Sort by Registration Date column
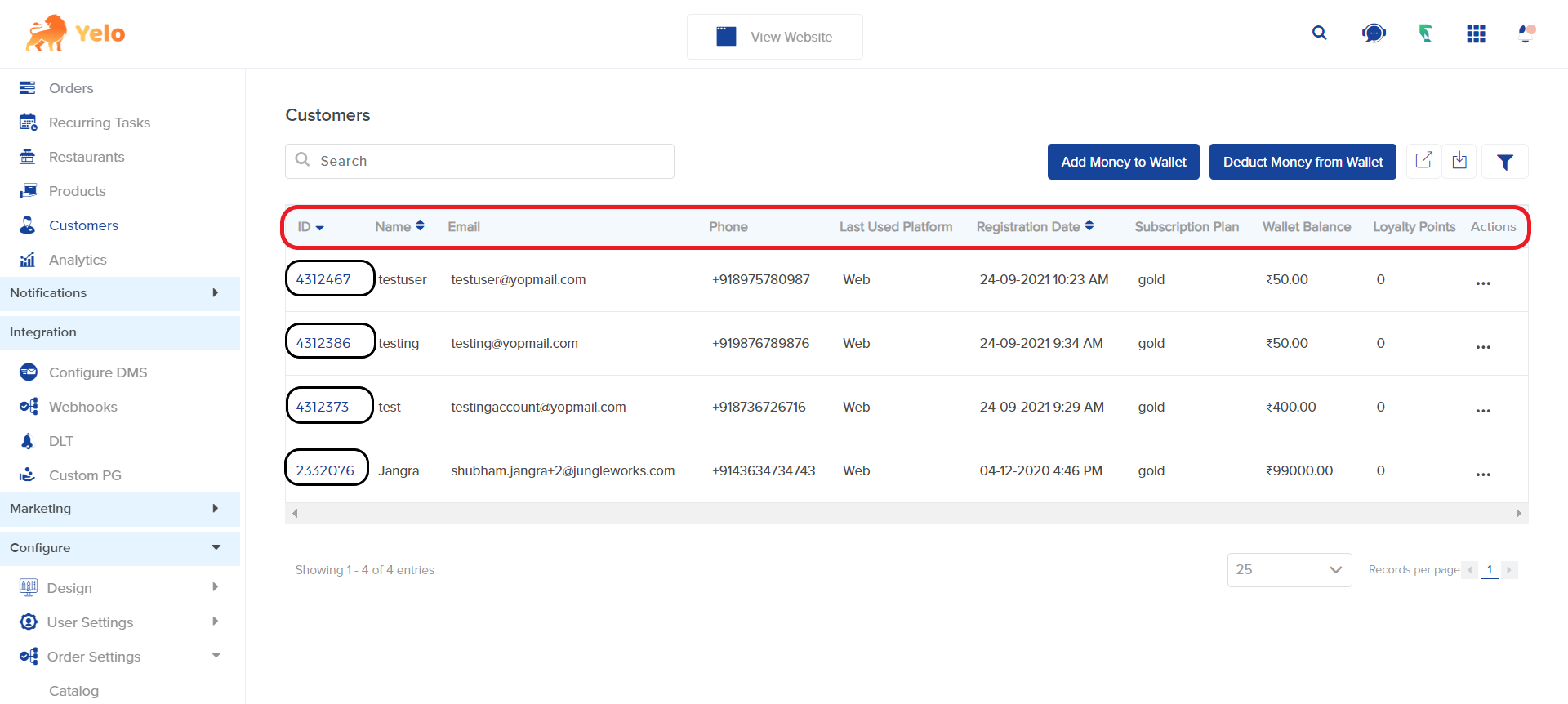1568x704 pixels. [1035, 226]
